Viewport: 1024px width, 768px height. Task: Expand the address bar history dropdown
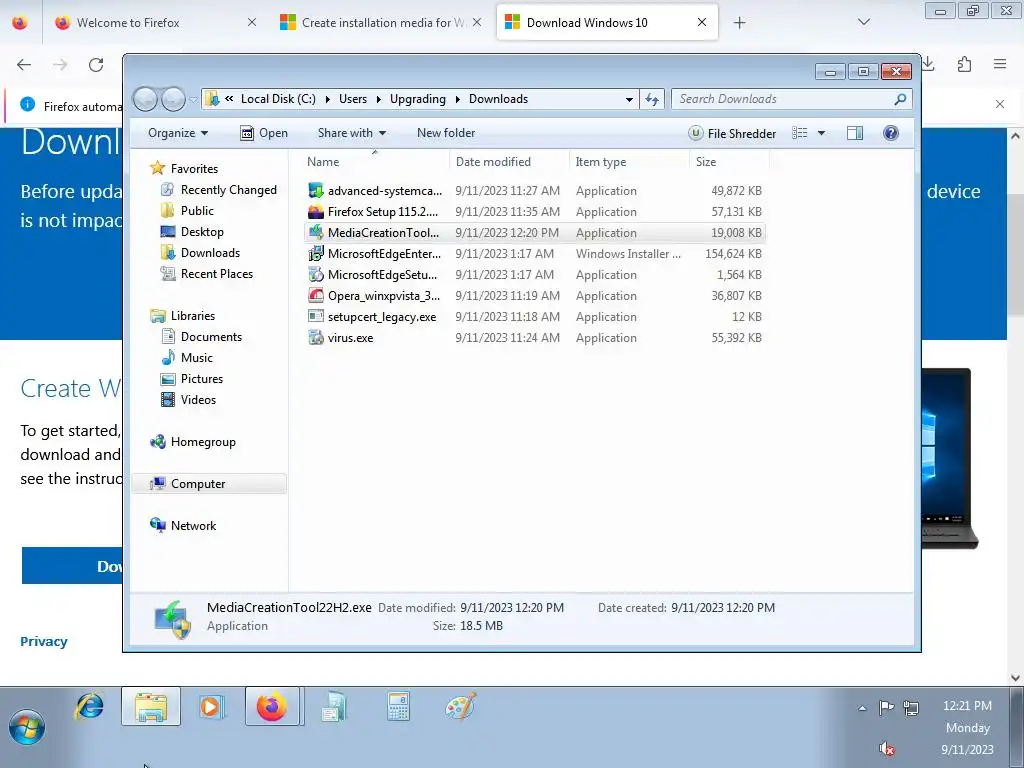coord(629,99)
